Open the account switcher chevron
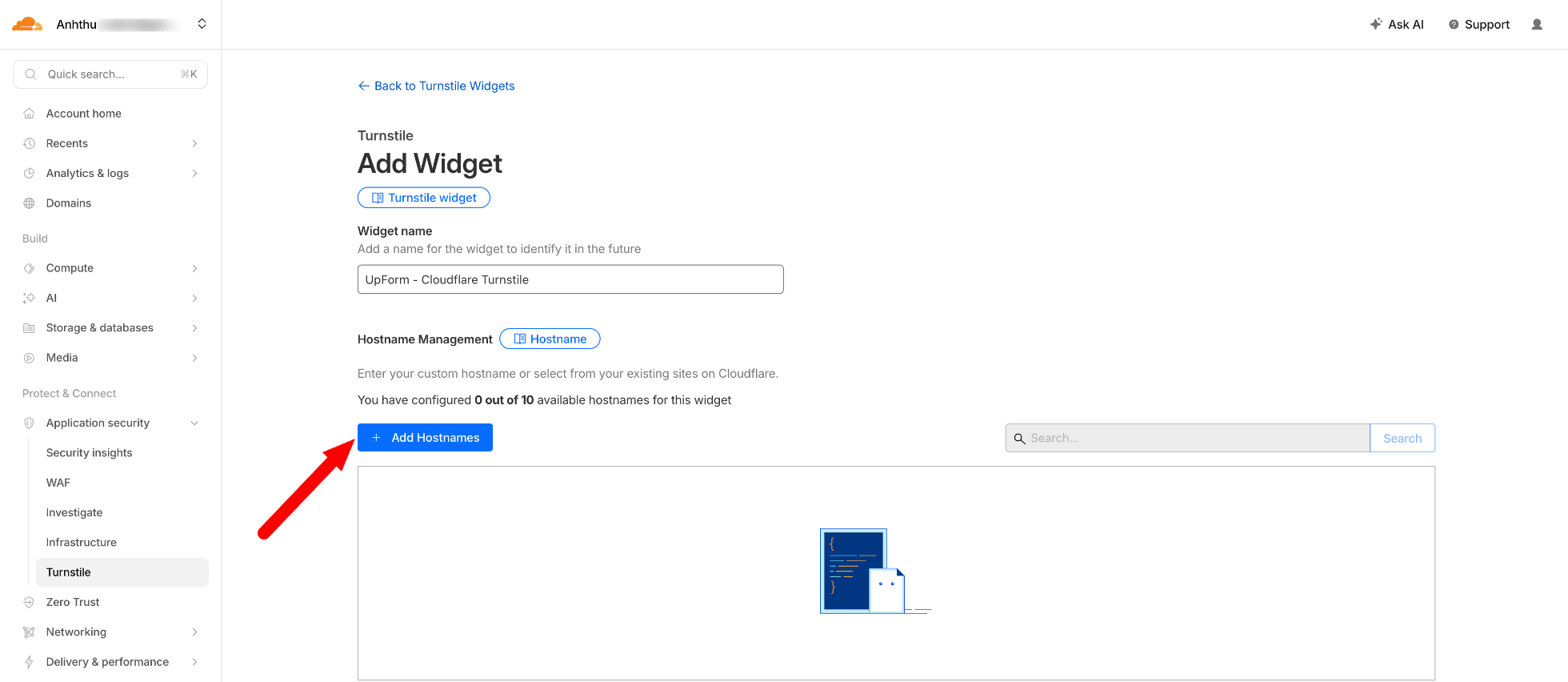This screenshot has width=1568, height=682. 202,24
